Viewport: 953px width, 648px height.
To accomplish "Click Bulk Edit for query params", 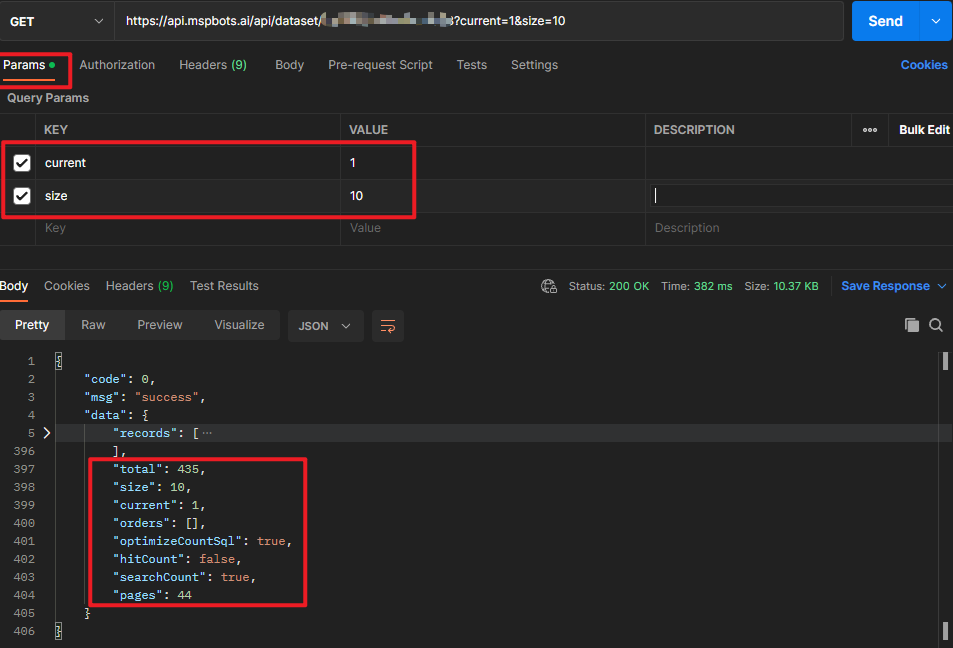I will [x=923, y=130].
